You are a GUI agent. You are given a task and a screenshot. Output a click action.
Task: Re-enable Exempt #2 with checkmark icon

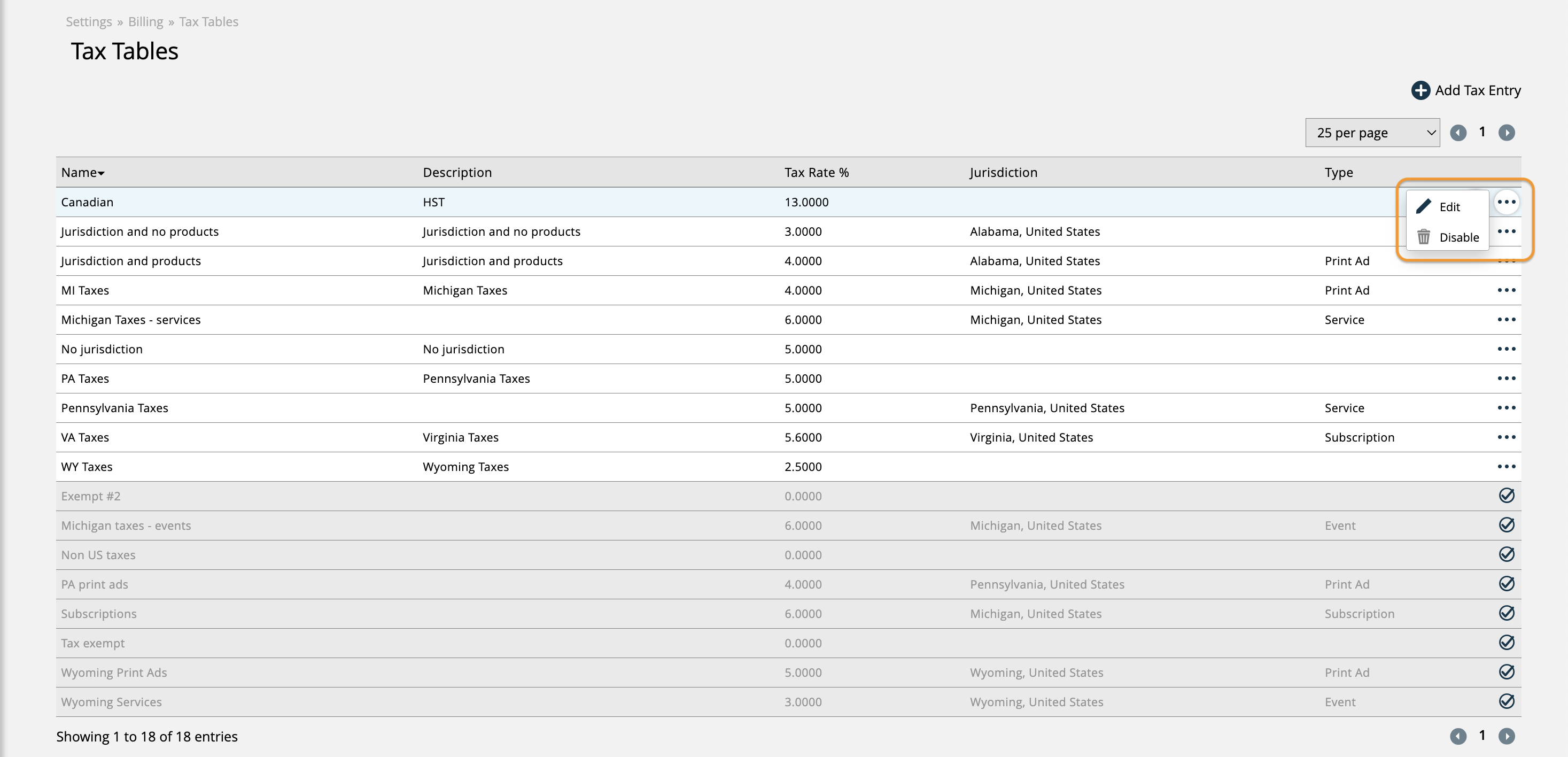[x=1506, y=496]
